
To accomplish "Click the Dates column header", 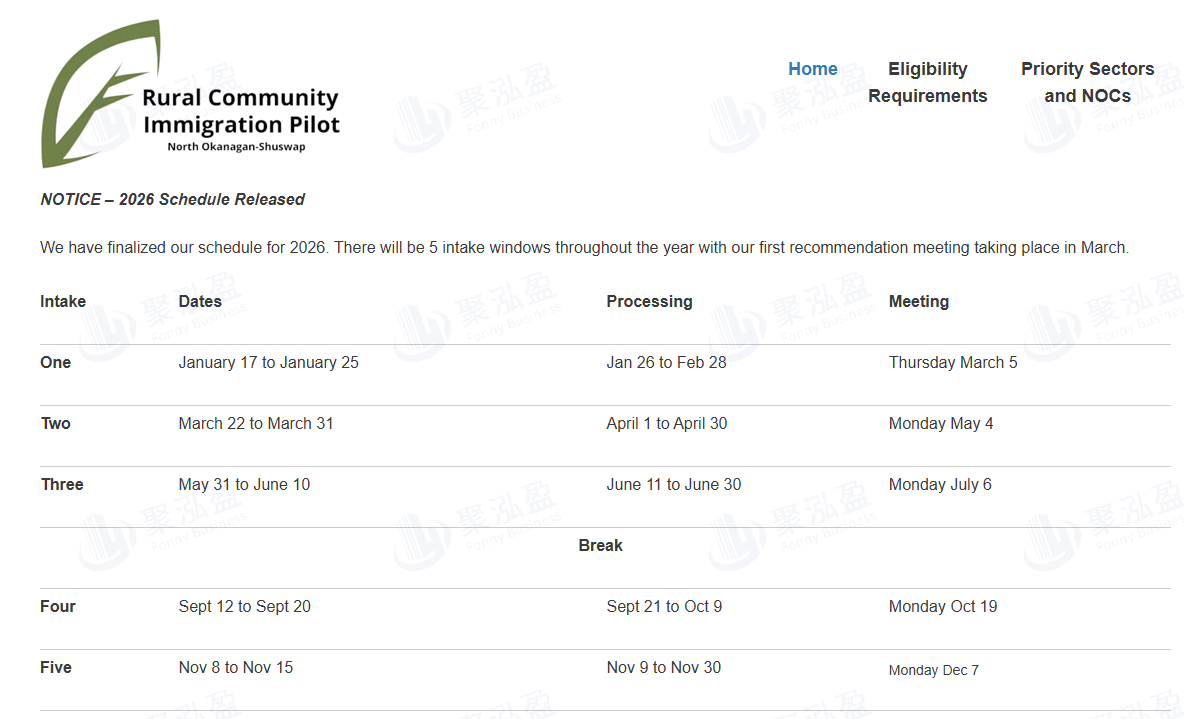I will (200, 301).
